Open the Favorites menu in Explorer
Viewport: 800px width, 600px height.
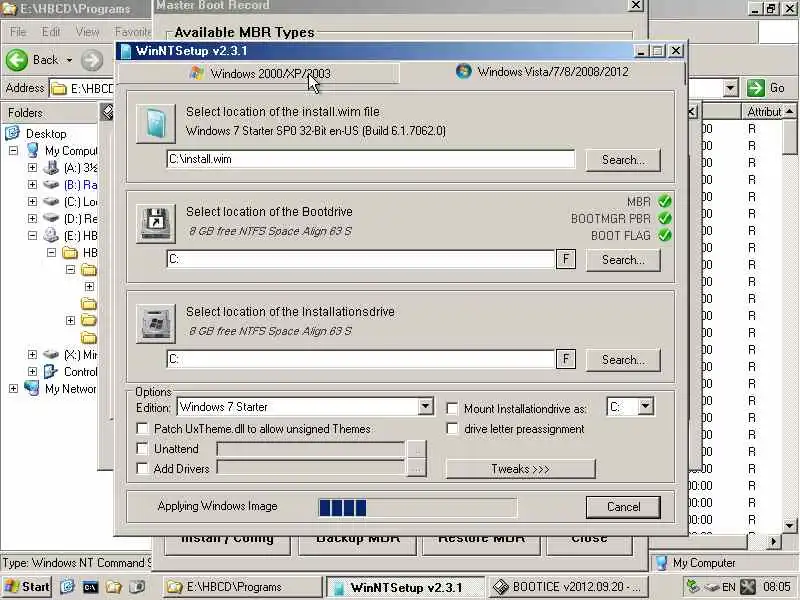pos(133,32)
